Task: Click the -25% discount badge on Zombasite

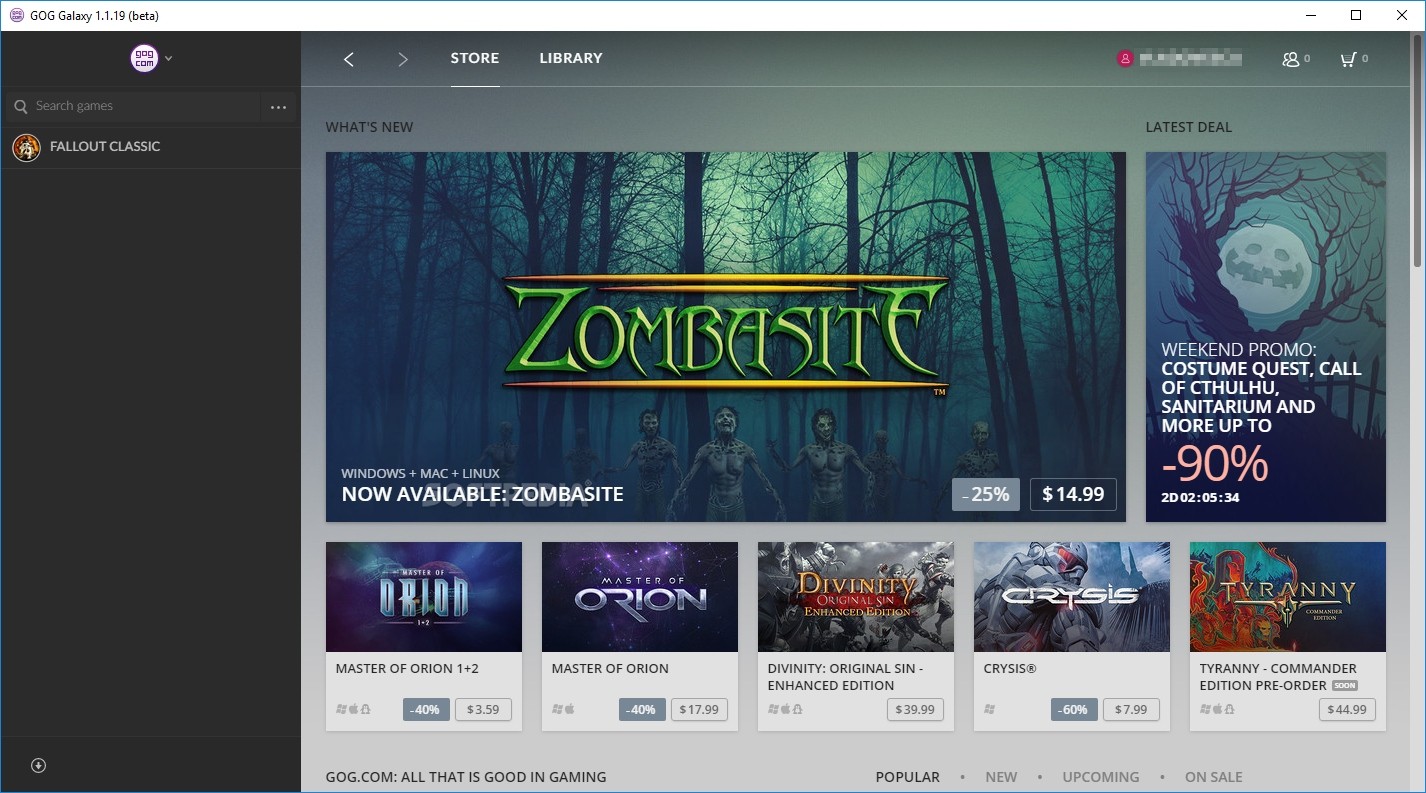Action: pyautogui.click(x=986, y=494)
